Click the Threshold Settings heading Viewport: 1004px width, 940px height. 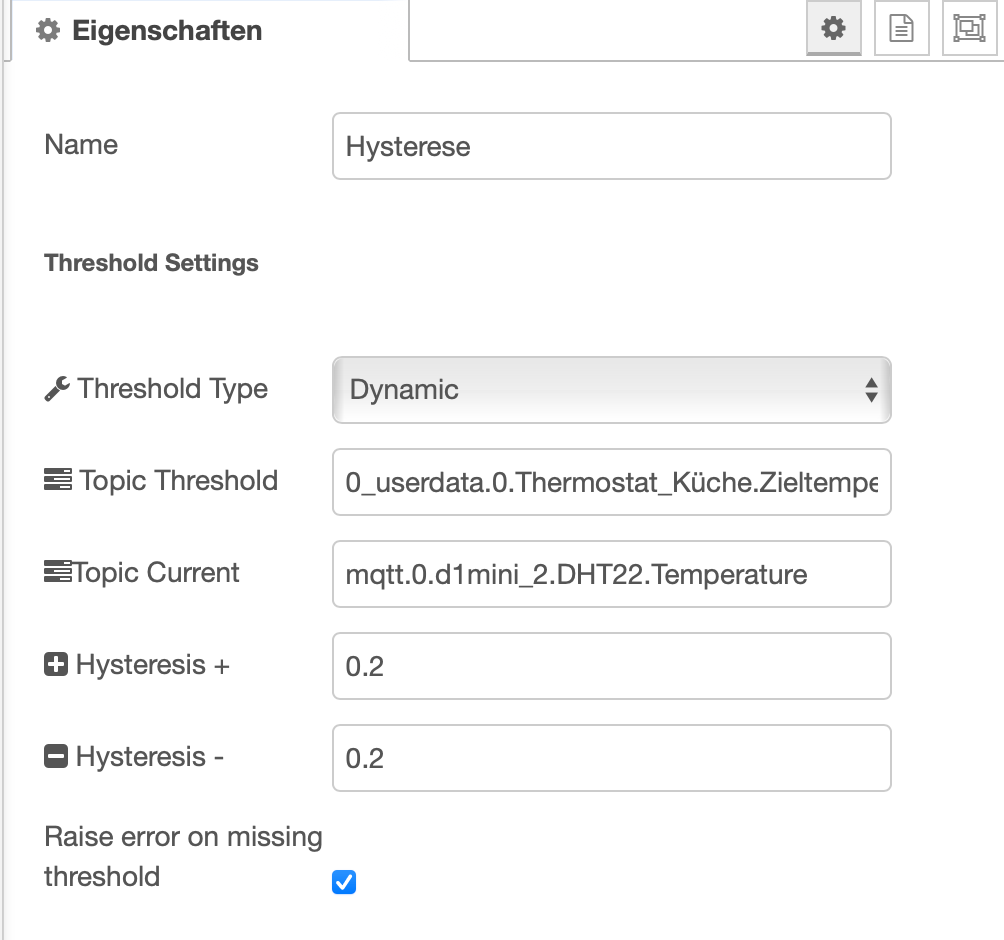[x=152, y=263]
